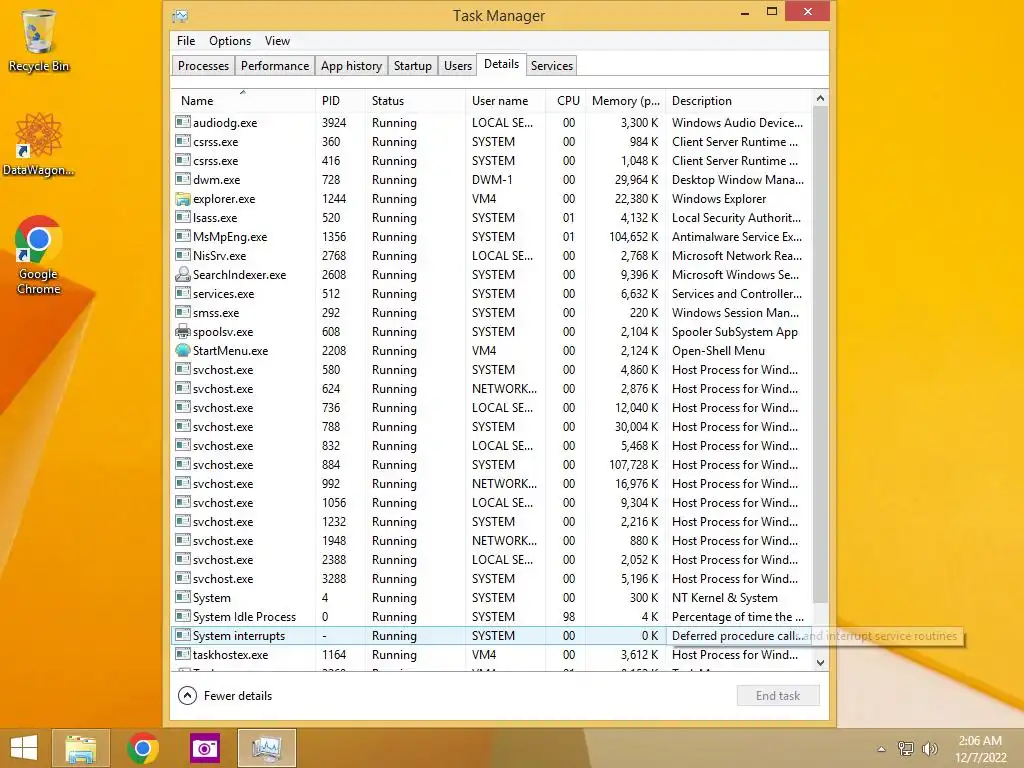The width and height of the screenshot is (1024, 768).
Task: Click the Task Manager taskbar button
Action: 266,748
